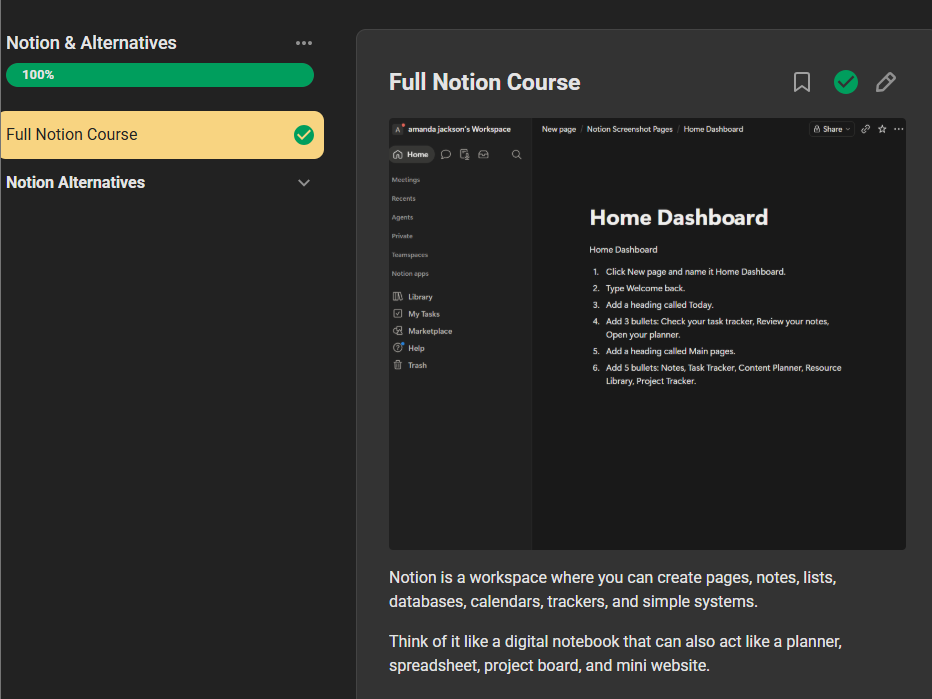Open amanda jackson's Workspace switcher

pyautogui.click(x=459, y=129)
